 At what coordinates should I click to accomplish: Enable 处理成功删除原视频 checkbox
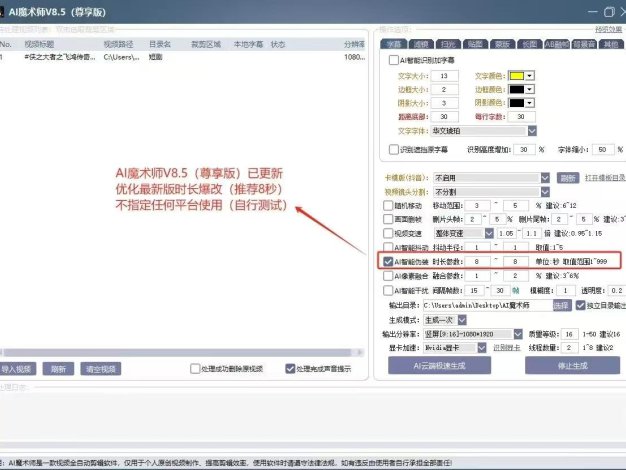[x=195, y=369]
